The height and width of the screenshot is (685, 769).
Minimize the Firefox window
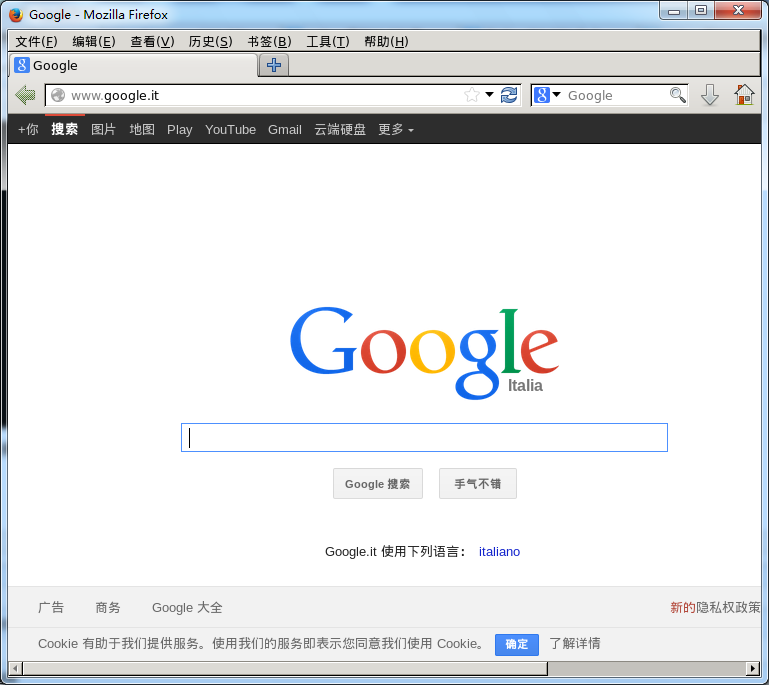[x=674, y=11]
